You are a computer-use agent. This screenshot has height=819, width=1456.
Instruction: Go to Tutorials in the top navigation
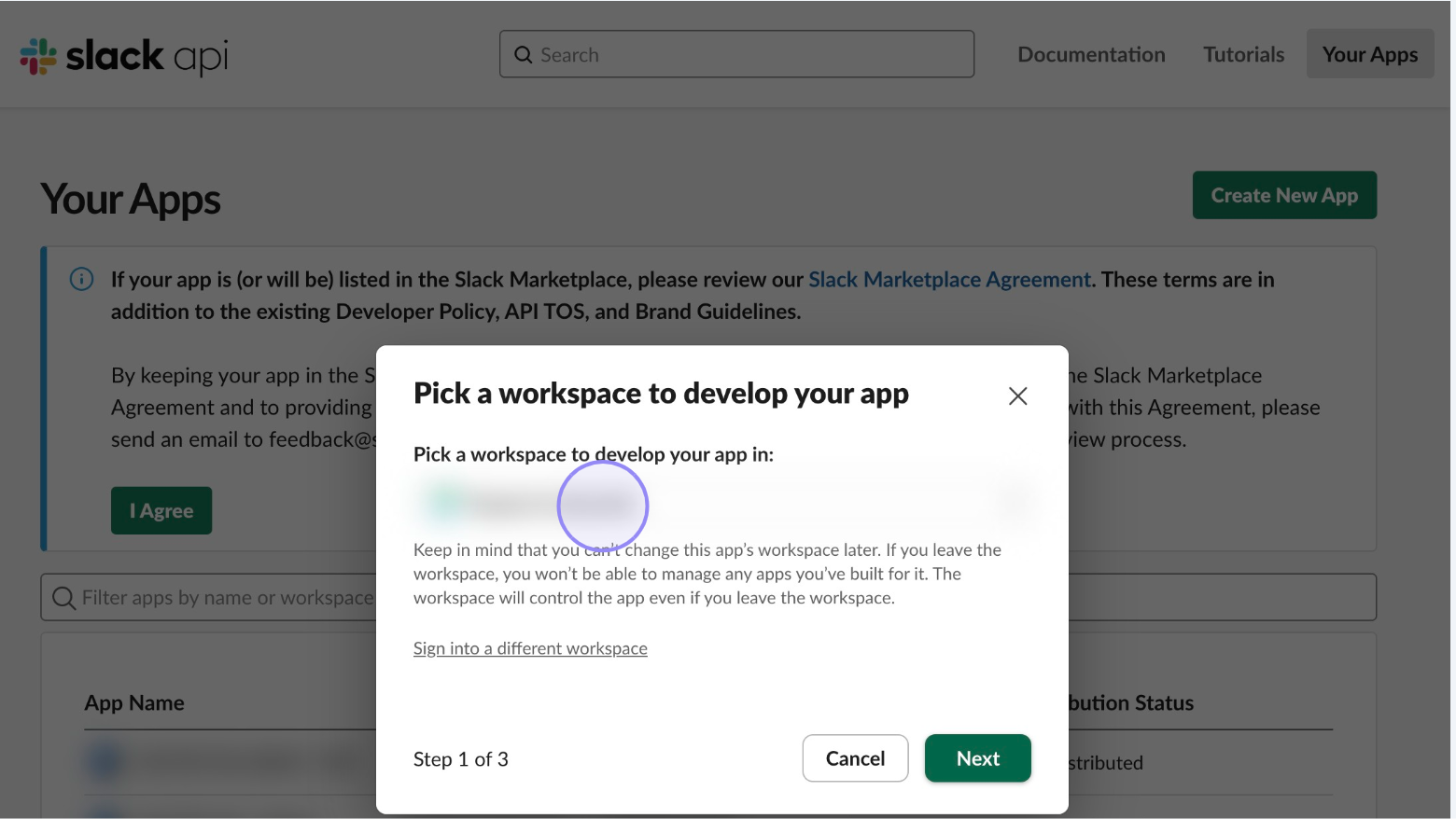pyautogui.click(x=1243, y=55)
